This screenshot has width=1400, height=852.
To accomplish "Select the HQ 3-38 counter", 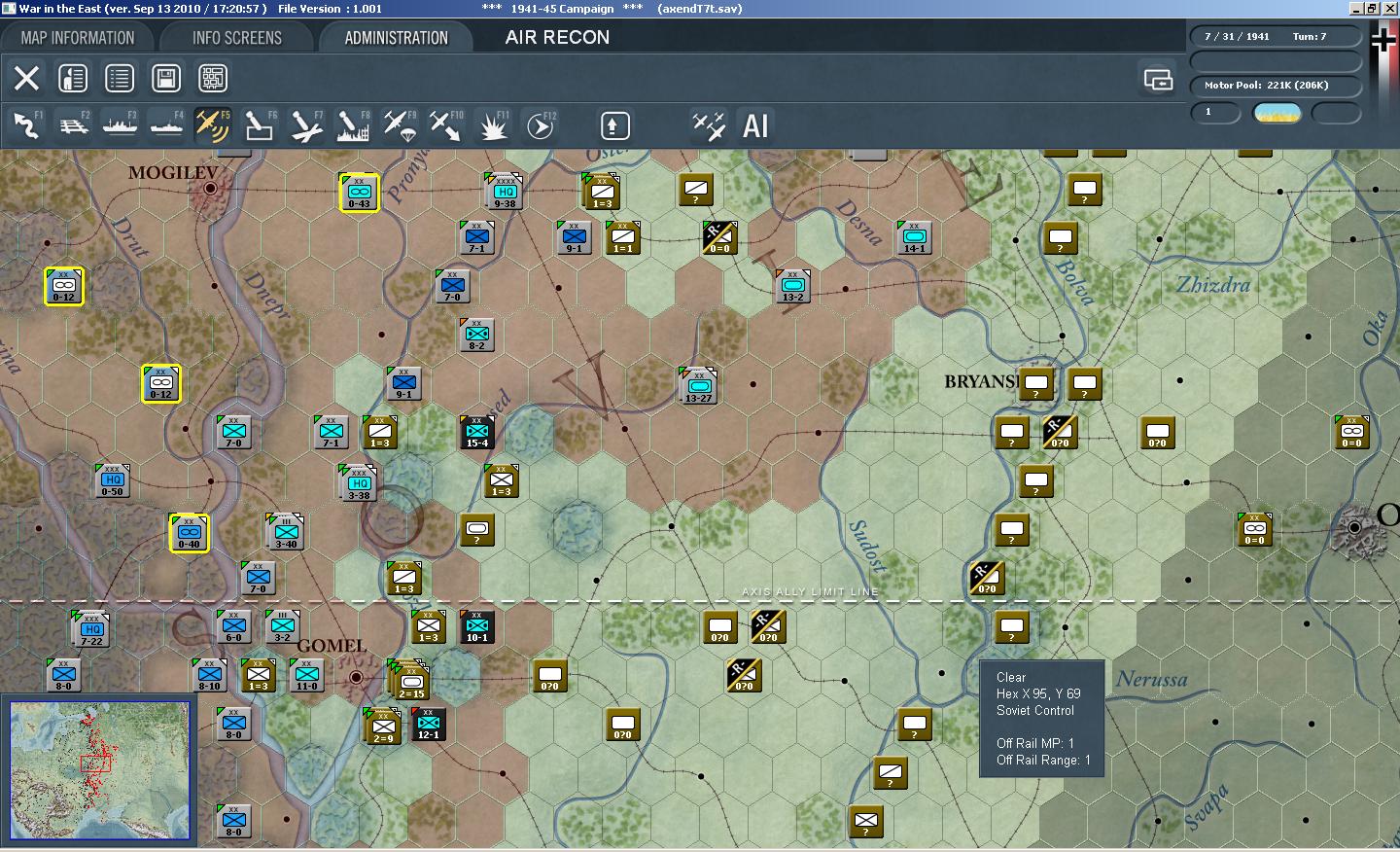I will pyautogui.click(x=359, y=482).
